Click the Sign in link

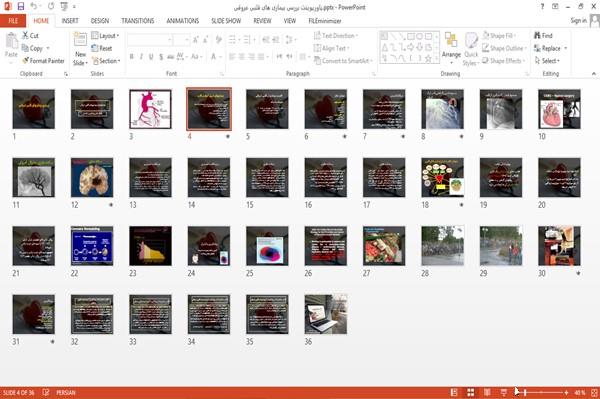click(x=578, y=21)
